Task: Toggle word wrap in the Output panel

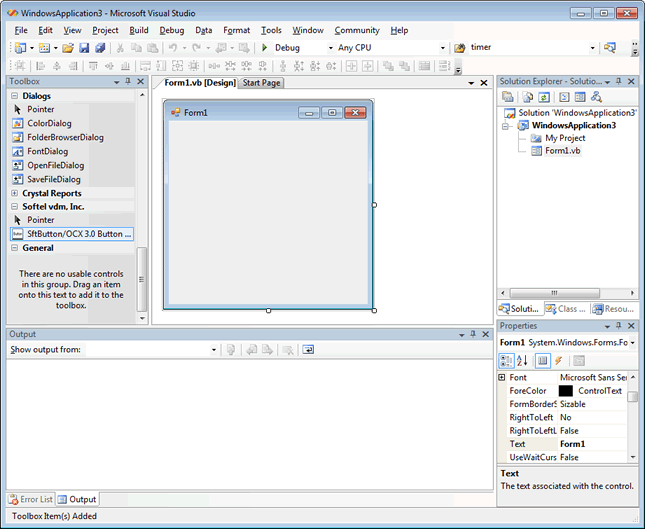Action: (308, 350)
